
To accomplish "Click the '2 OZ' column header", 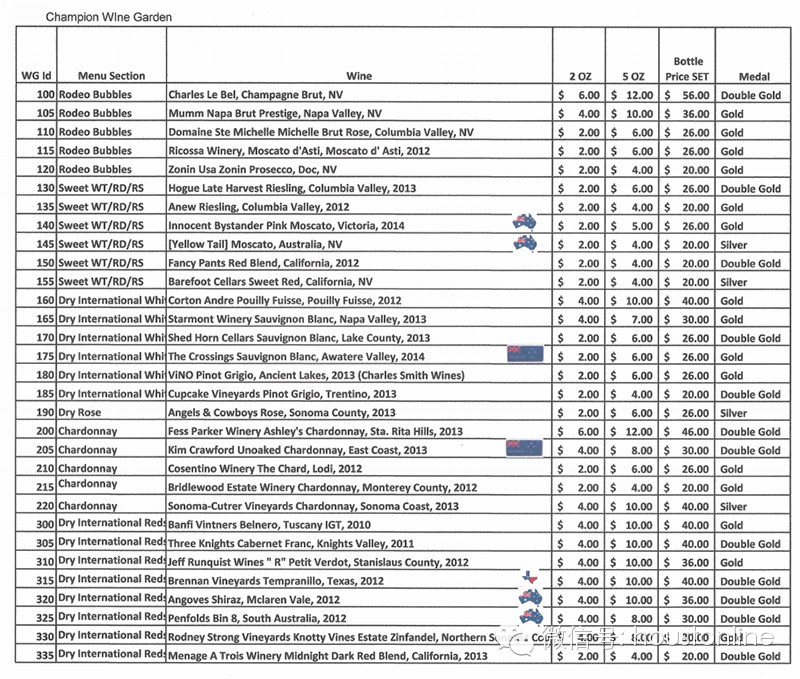I will pos(580,77).
